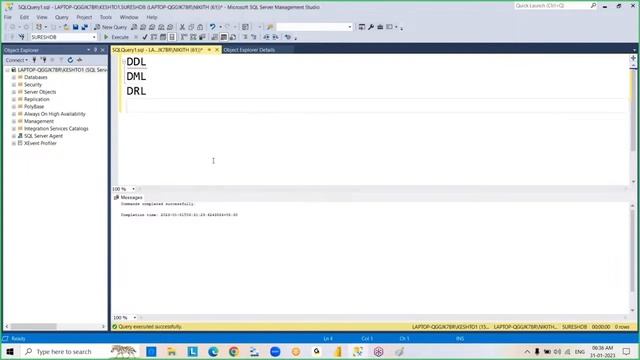
Task: Open the Edit menu
Action: pos(24,17)
